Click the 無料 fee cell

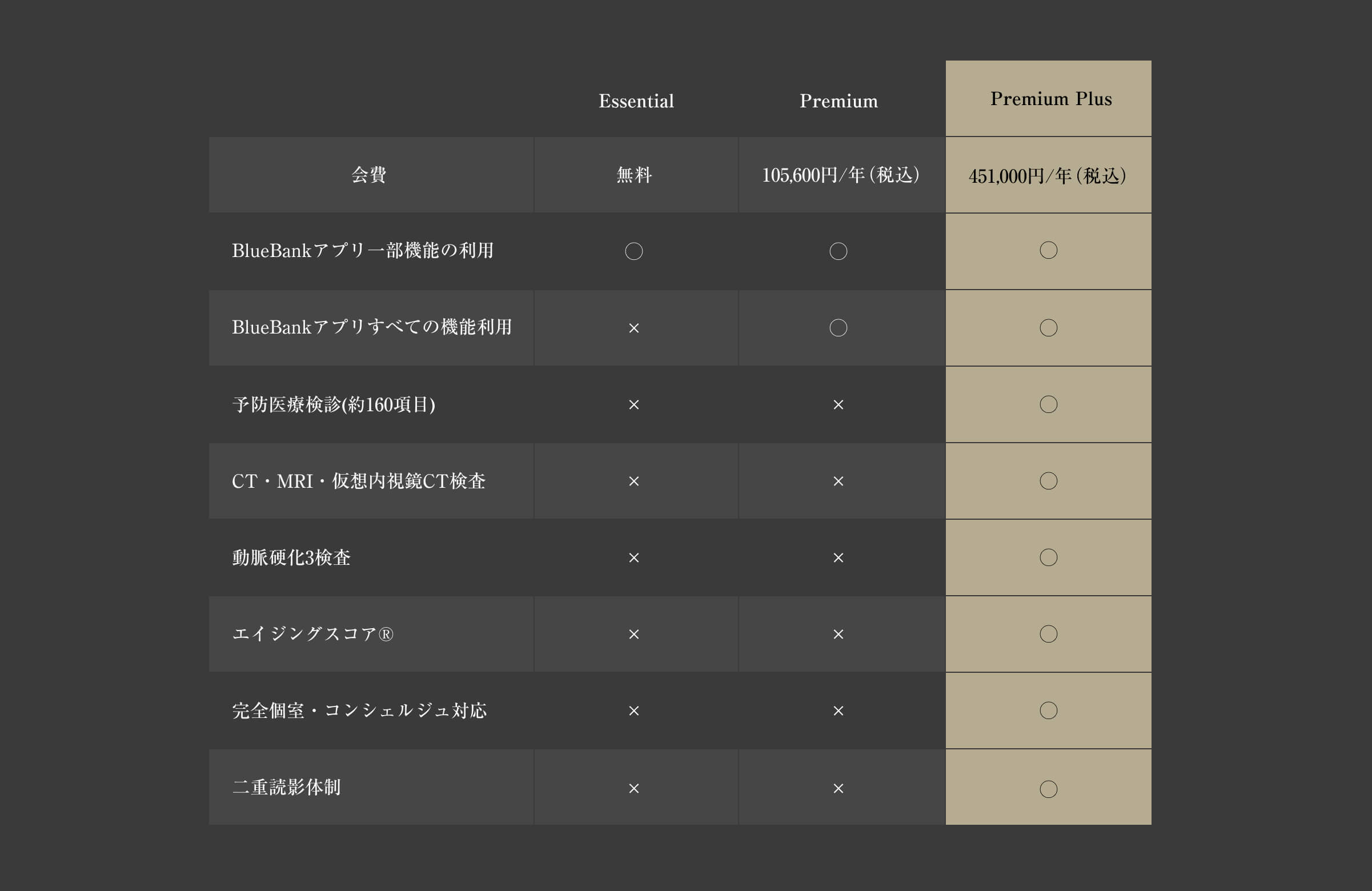point(633,175)
